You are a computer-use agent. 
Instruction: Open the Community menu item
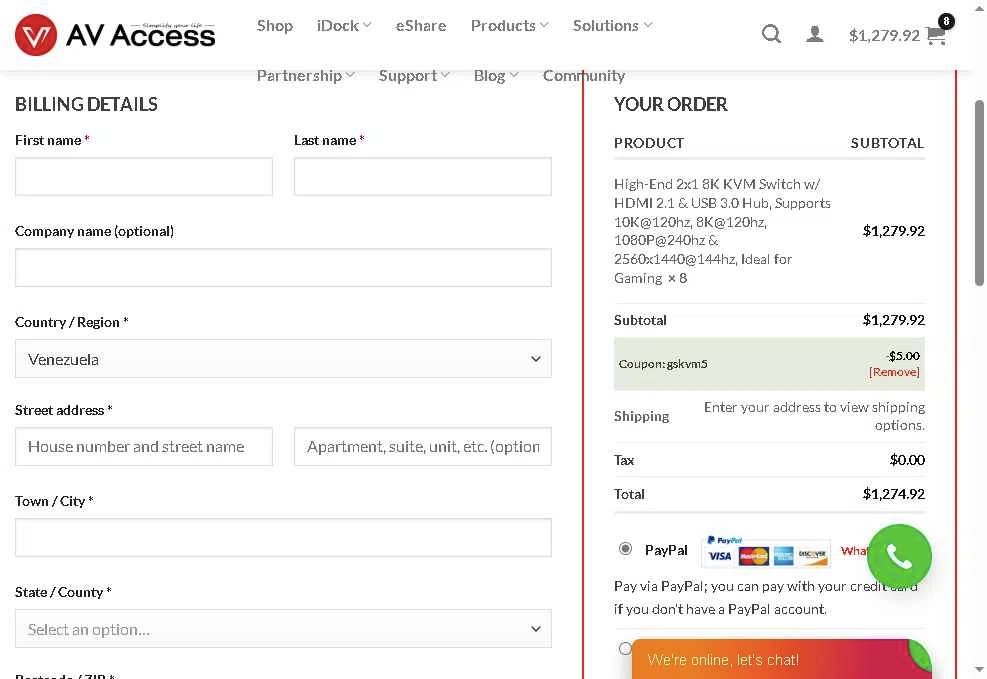[584, 76]
